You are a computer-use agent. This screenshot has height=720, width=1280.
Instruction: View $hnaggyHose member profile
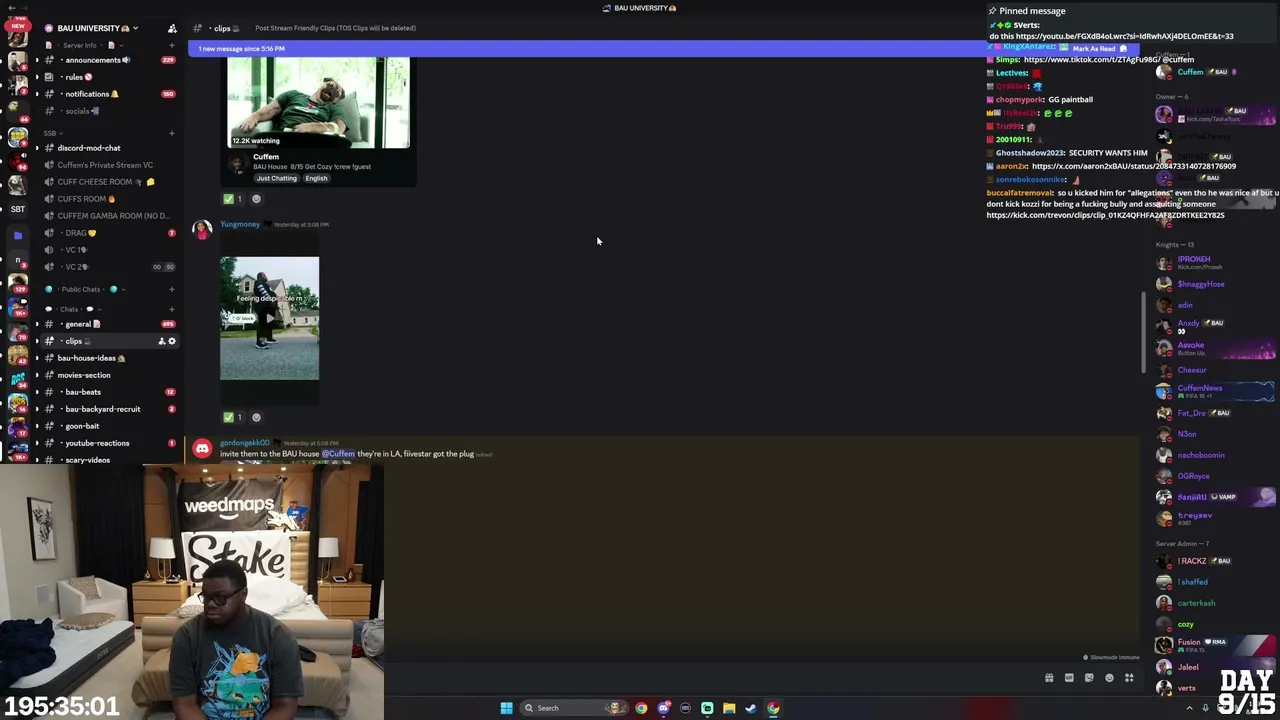[1201, 284]
